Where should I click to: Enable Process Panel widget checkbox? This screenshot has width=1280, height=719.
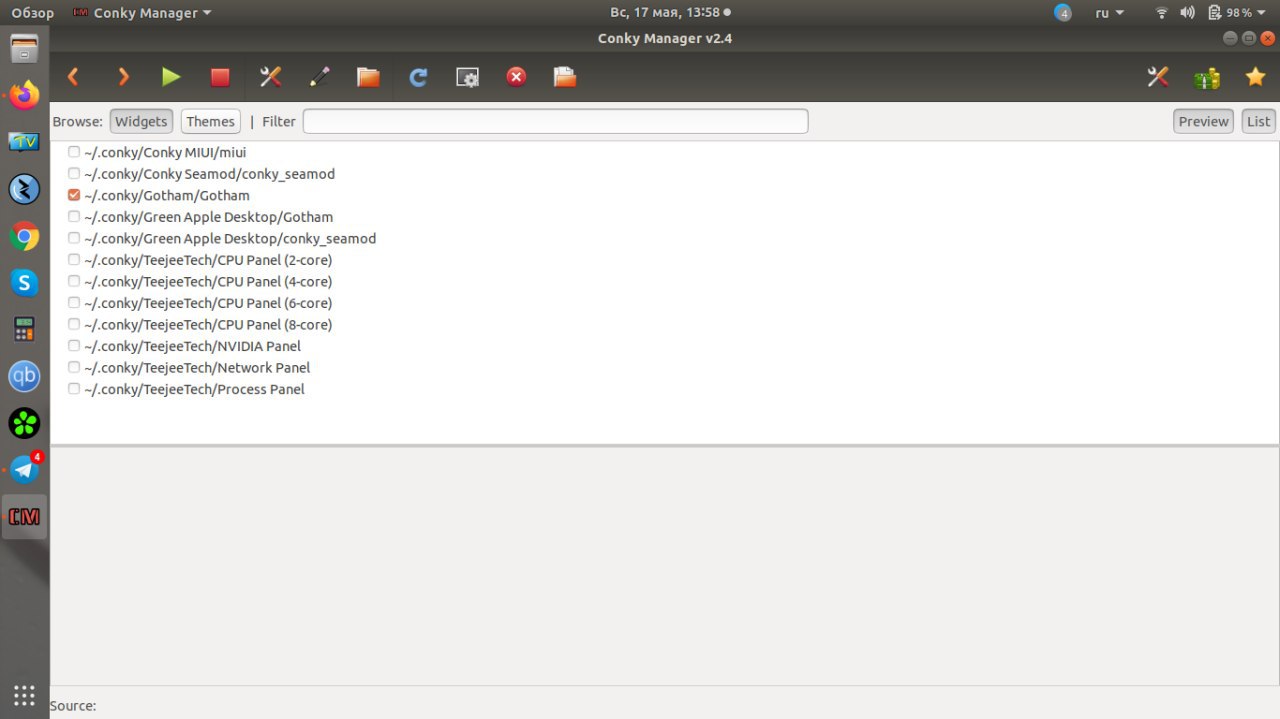pos(74,389)
